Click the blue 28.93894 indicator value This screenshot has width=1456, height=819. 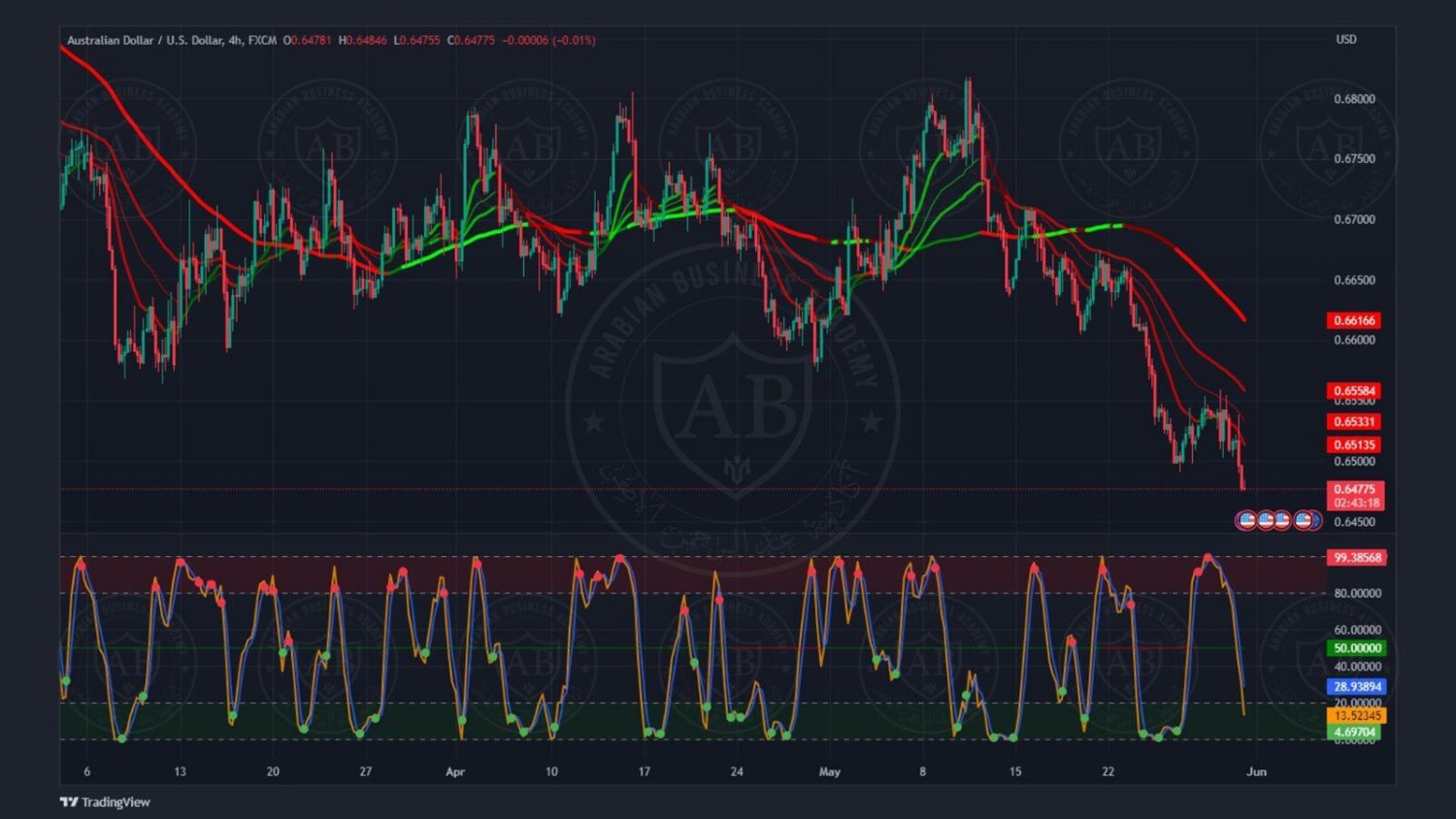pyautogui.click(x=1356, y=686)
